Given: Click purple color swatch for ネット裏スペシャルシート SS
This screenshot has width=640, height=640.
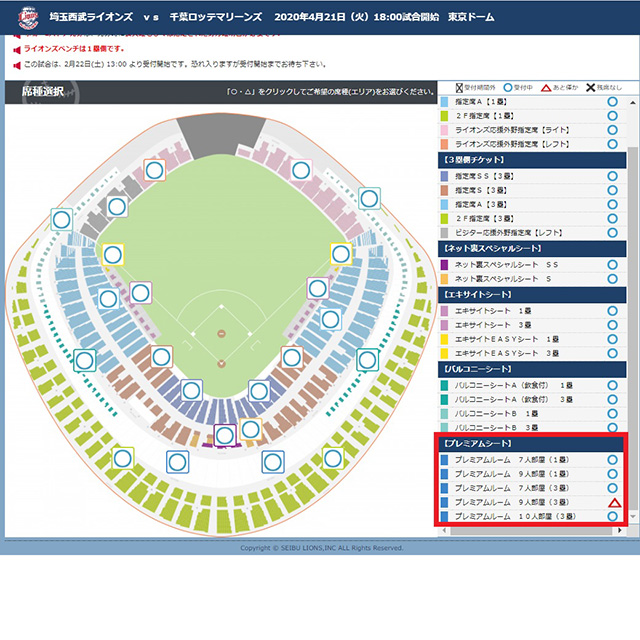Looking at the screenshot, I should pyautogui.click(x=445, y=264).
